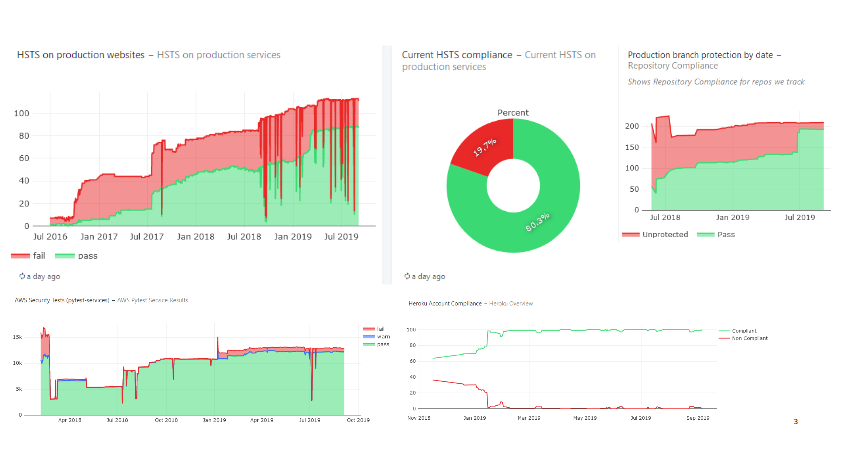Toggle 'pass' series in HSTS websites legend
Image resolution: width=842 pixels, height=473 pixels.
click(76, 256)
